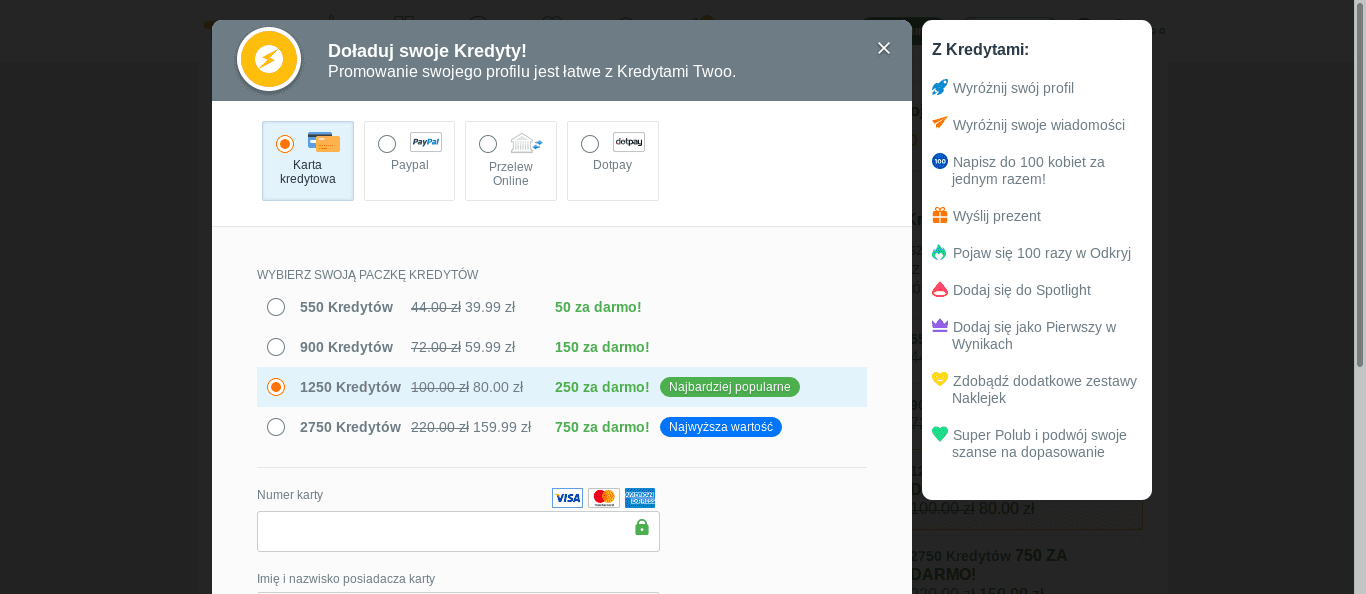Click the 159.99 zł price text
The width and height of the screenshot is (1366, 594).
pyautogui.click(x=502, y=427)
